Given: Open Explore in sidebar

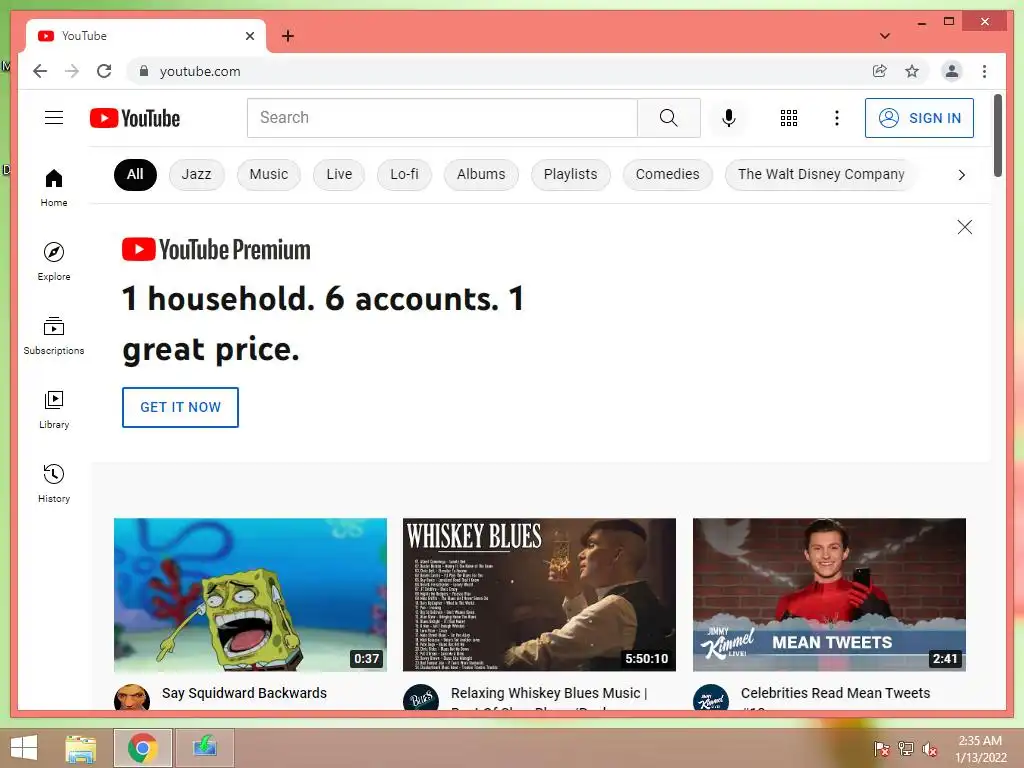Looking at the screenshot, I should (54, 261).
